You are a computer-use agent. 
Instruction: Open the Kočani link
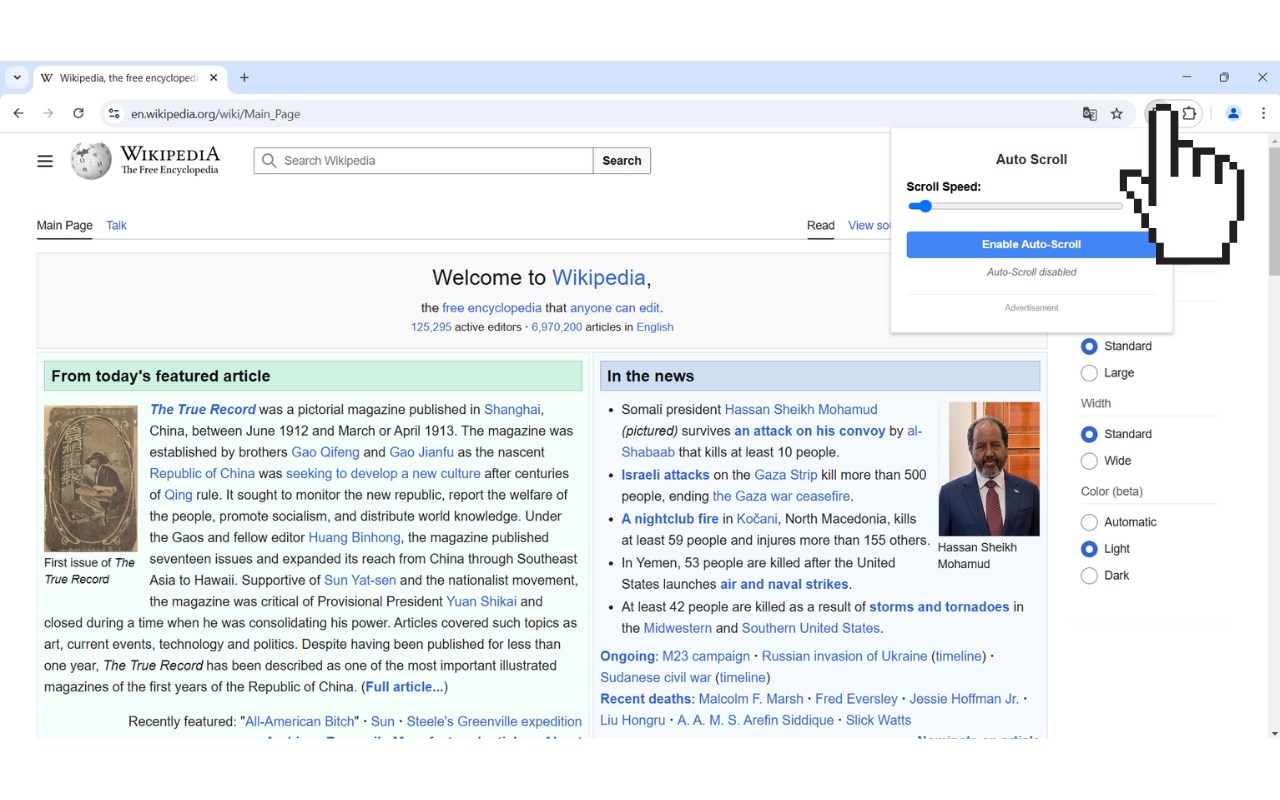click(757, 519)
